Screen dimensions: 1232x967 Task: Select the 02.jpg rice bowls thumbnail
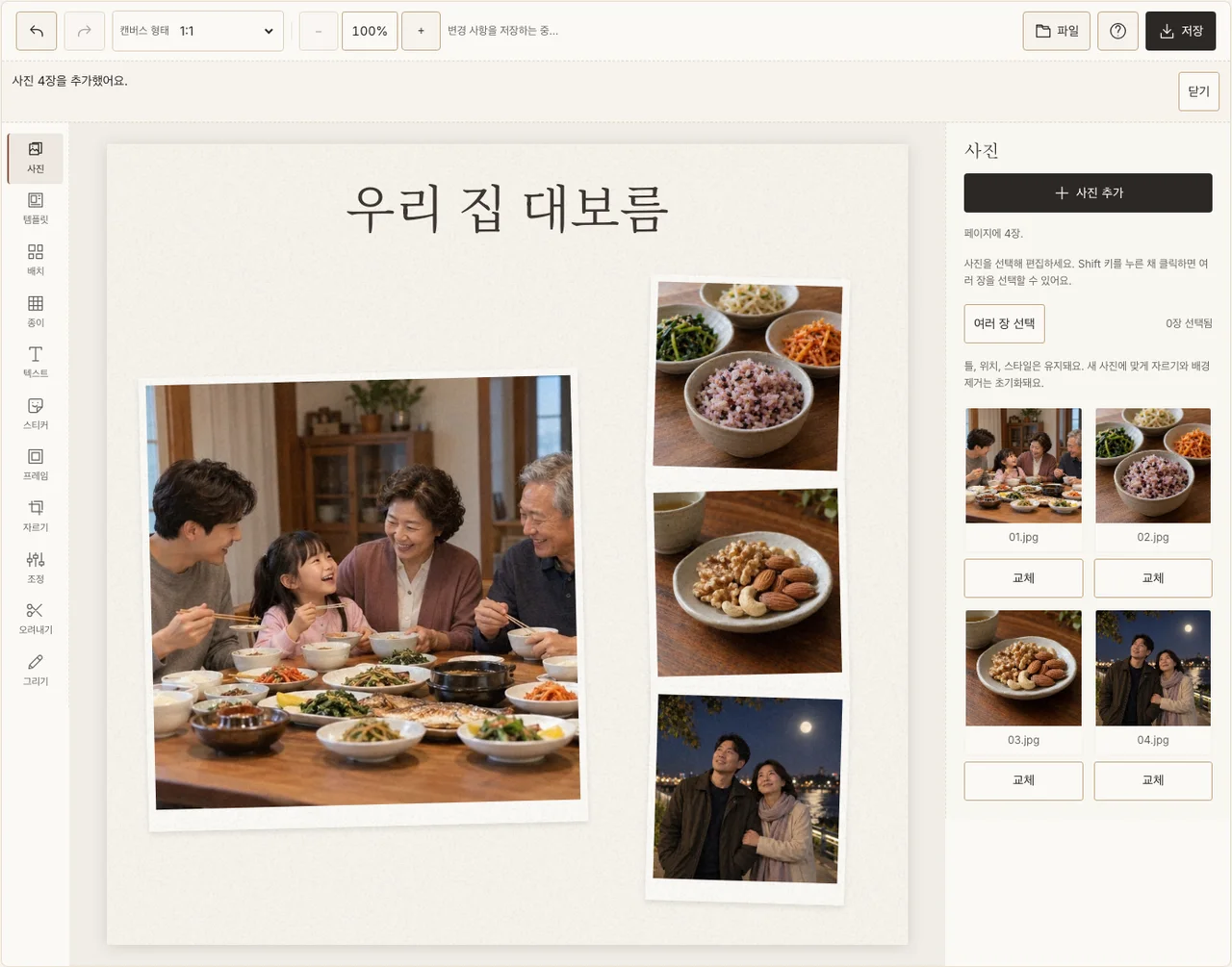(1153, 466)
